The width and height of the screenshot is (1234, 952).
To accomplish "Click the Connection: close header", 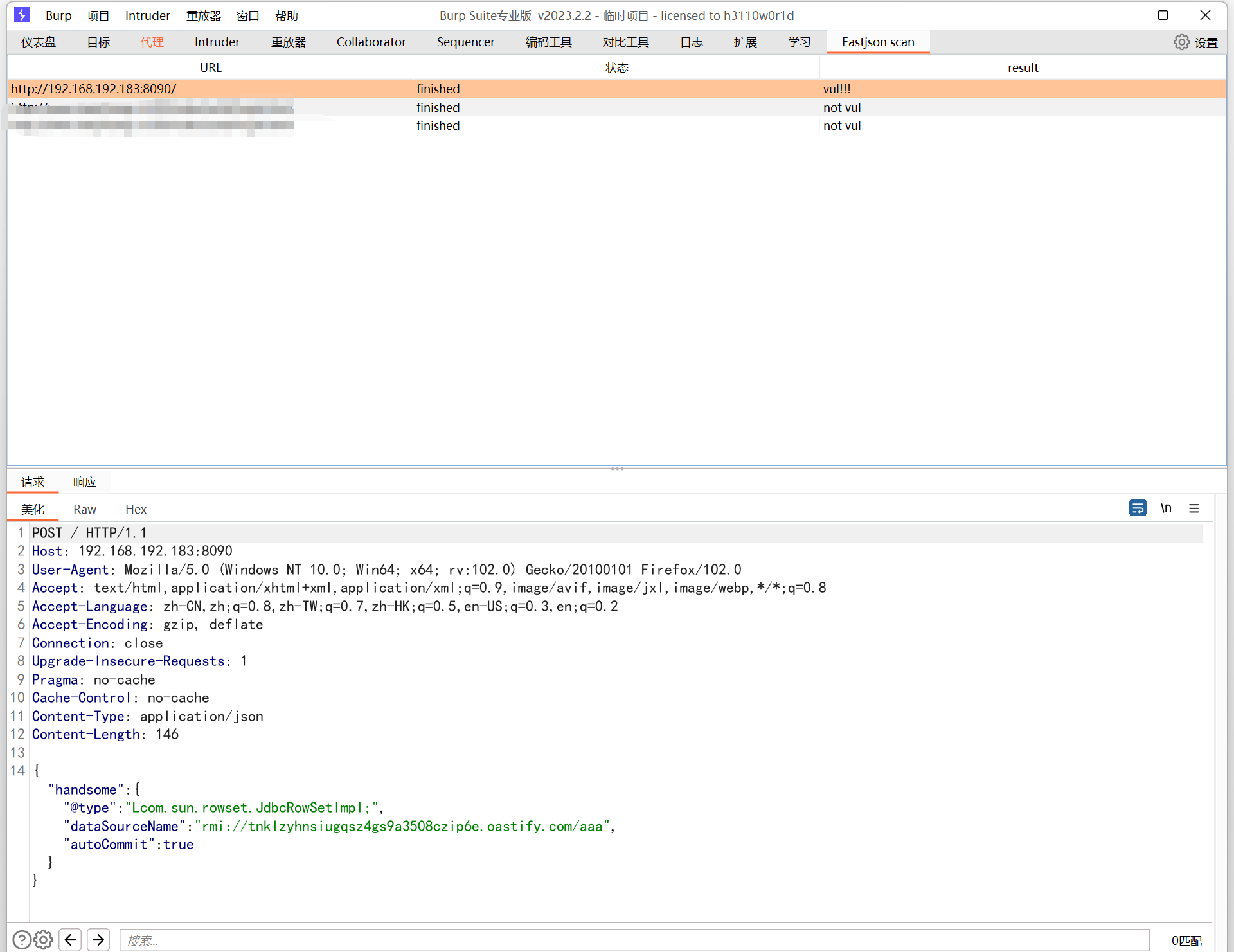I will click(97, 643).
